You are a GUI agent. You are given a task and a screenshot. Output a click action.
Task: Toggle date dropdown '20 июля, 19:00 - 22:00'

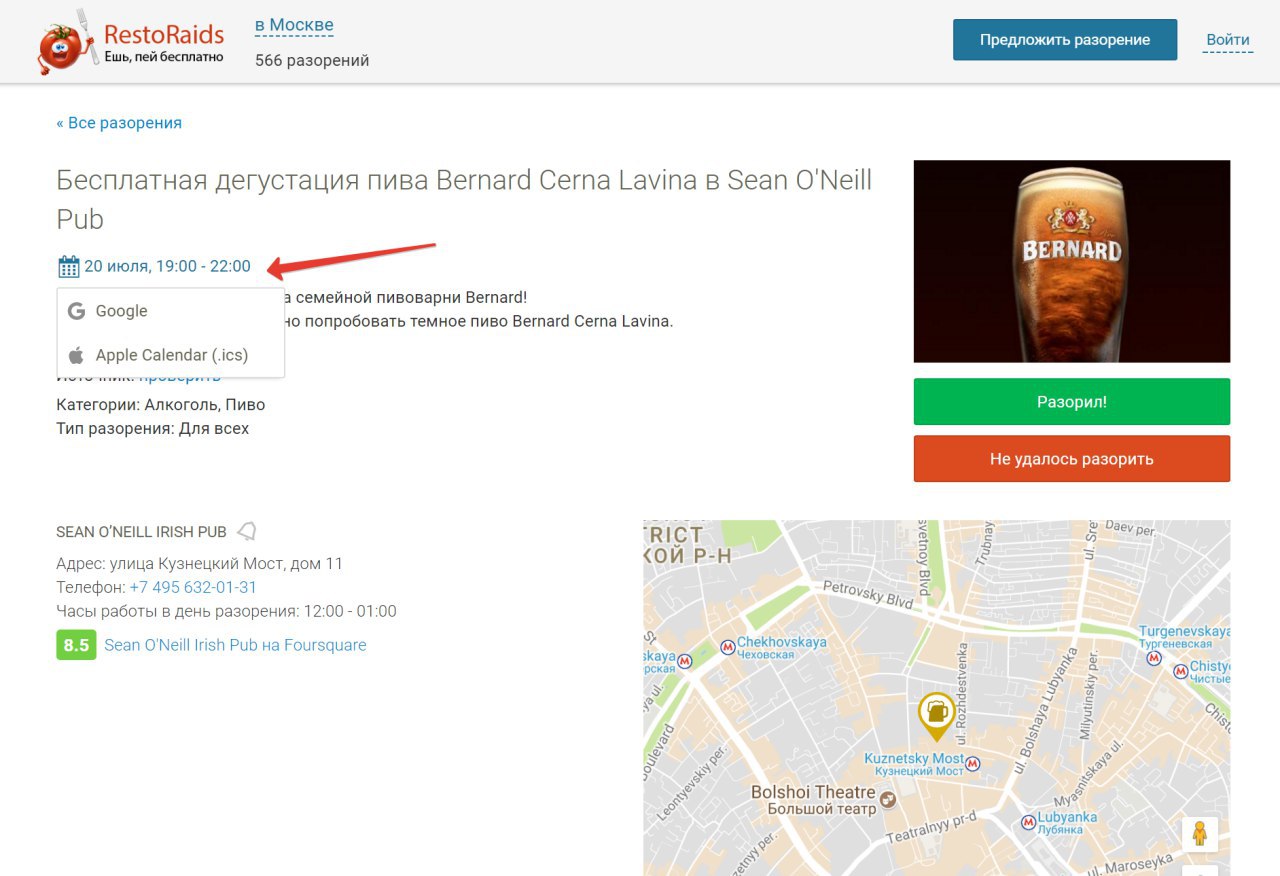[x=167, y=266]
